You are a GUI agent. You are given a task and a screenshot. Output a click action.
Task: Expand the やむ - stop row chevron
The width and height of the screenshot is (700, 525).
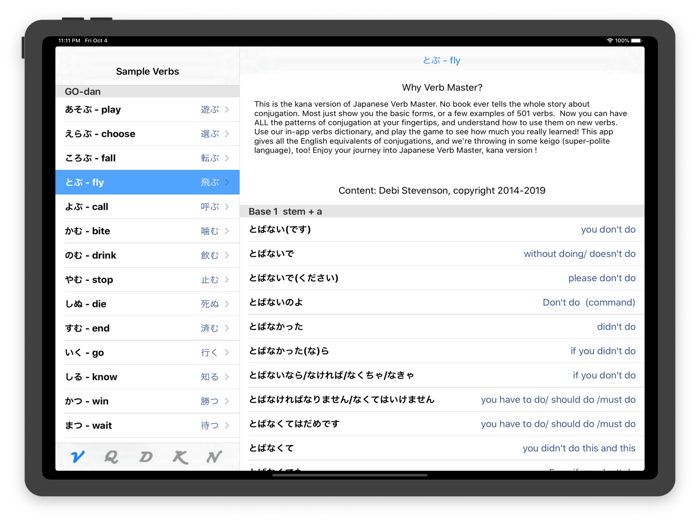point(227,279)
